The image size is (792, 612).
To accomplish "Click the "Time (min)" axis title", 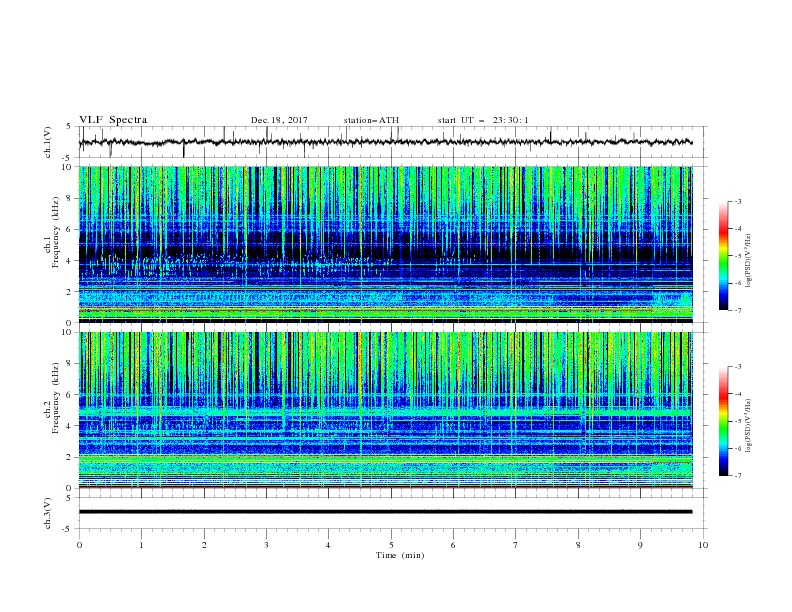I will click(400, 555).
